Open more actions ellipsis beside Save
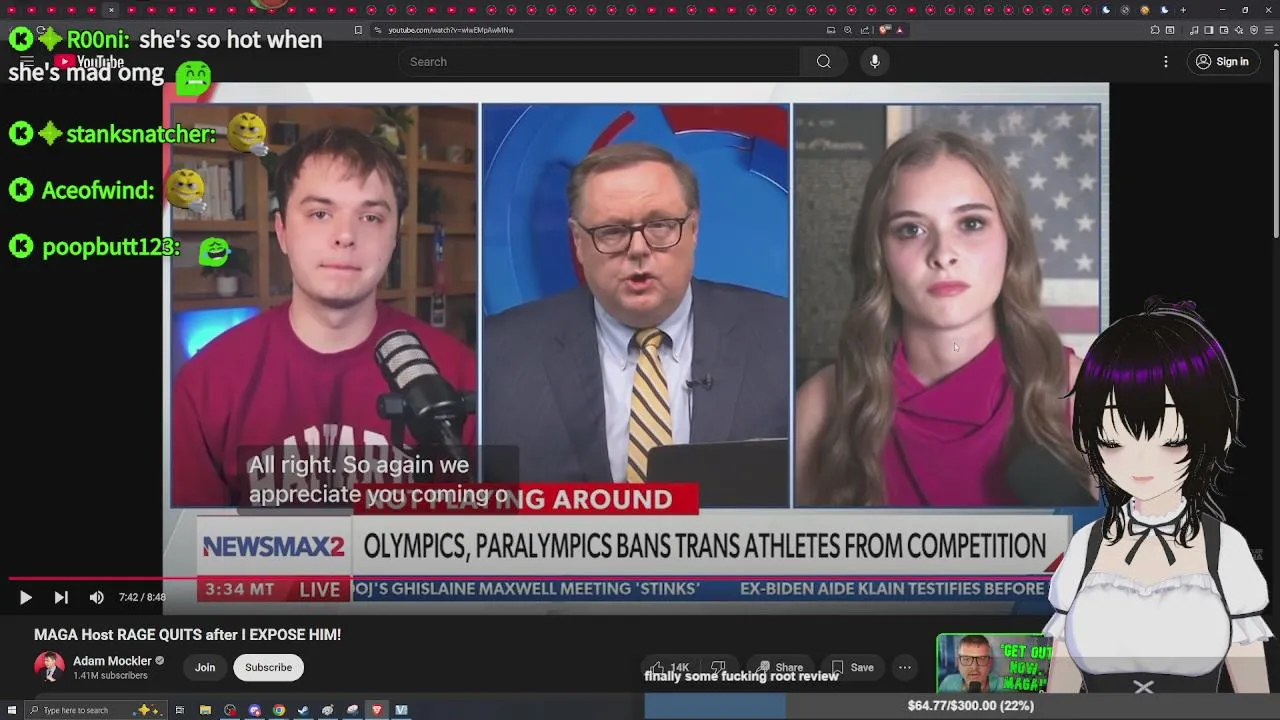The width and height of the screenshot is (1280, 720). click(x=904, y=667)
